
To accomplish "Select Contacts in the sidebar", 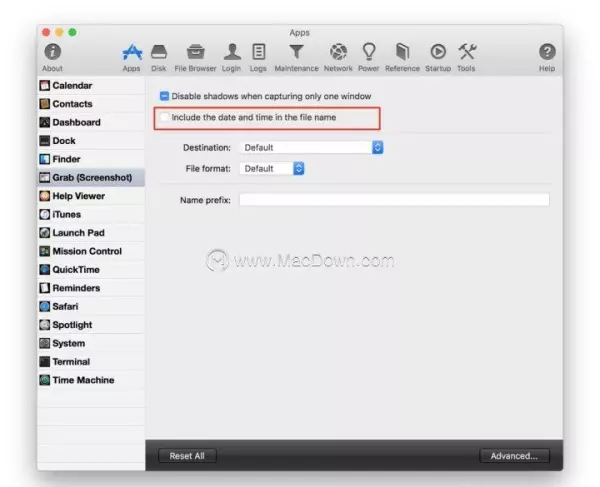I will [x=91, y=104].
